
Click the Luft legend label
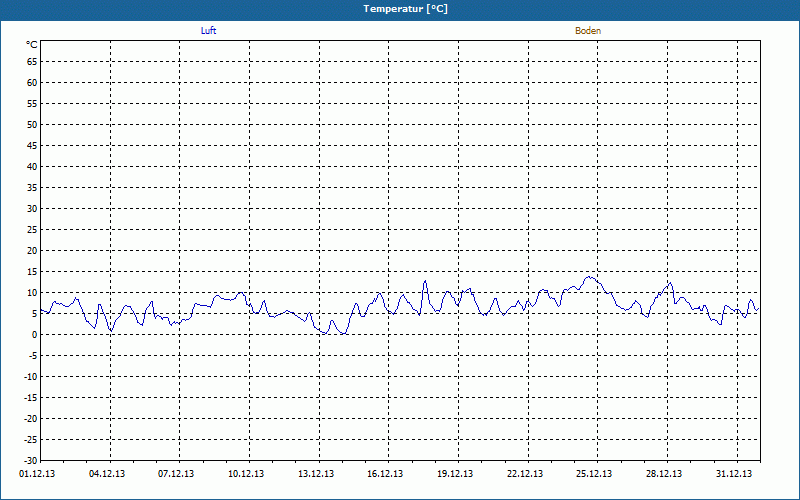[208, 31]
